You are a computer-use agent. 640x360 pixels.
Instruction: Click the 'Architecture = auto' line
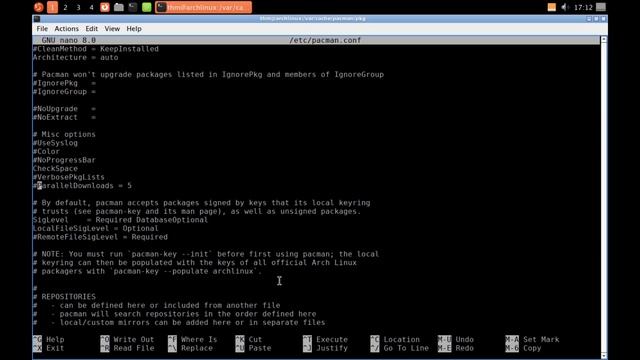tap(76, 58)
